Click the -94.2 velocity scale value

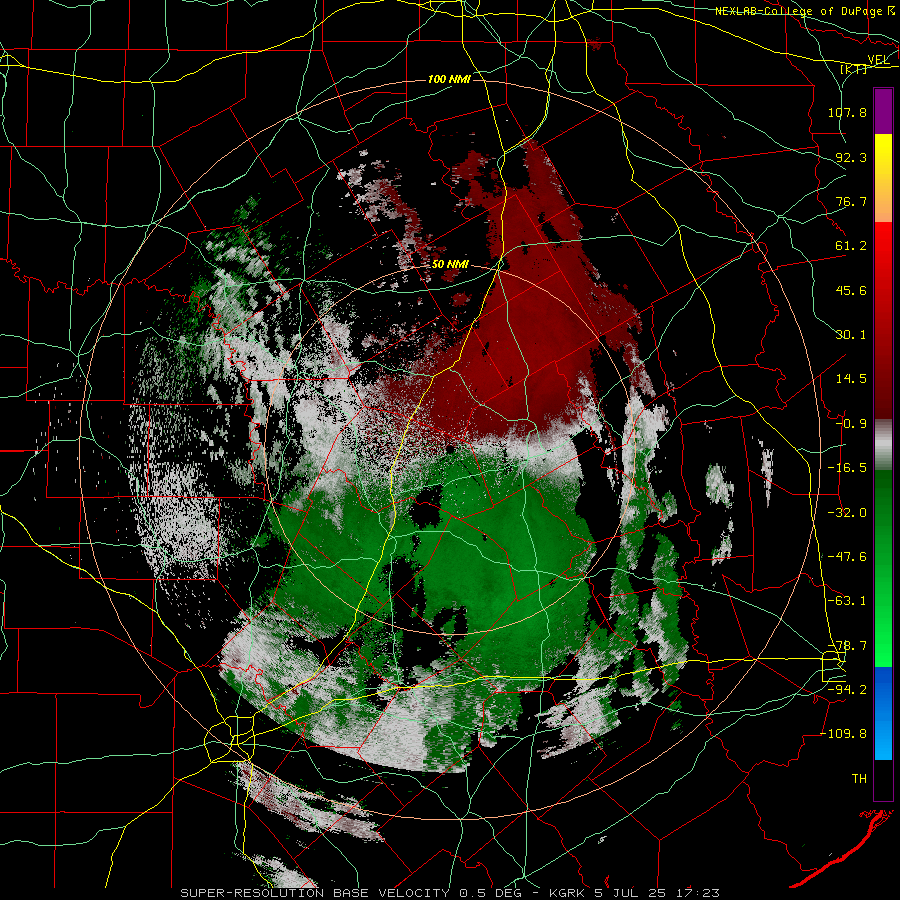pos(847,690)
